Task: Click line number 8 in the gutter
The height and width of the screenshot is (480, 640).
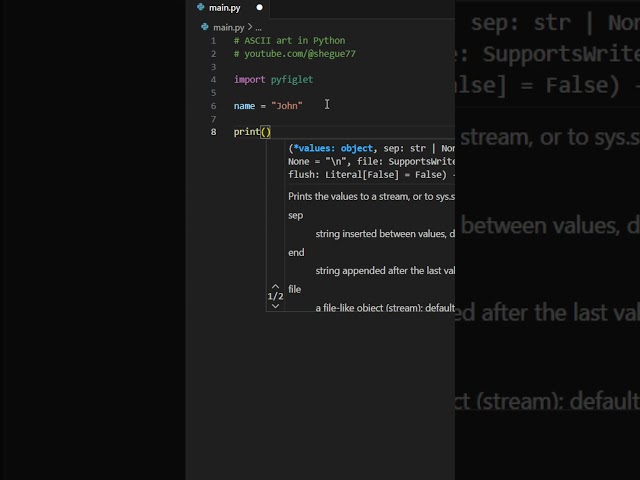Action: point(213,132)
